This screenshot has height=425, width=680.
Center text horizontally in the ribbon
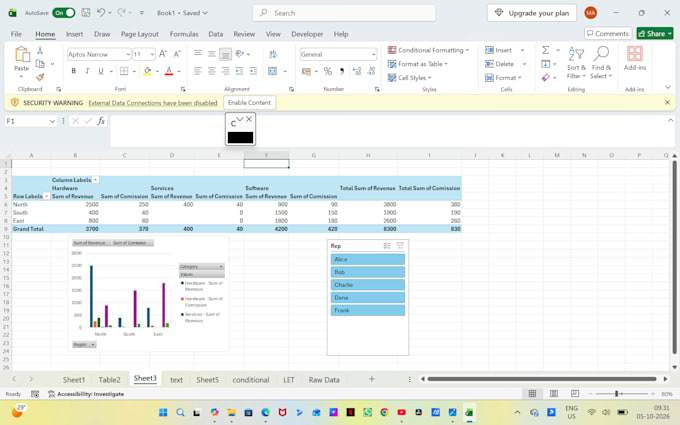tap(212, 71)
